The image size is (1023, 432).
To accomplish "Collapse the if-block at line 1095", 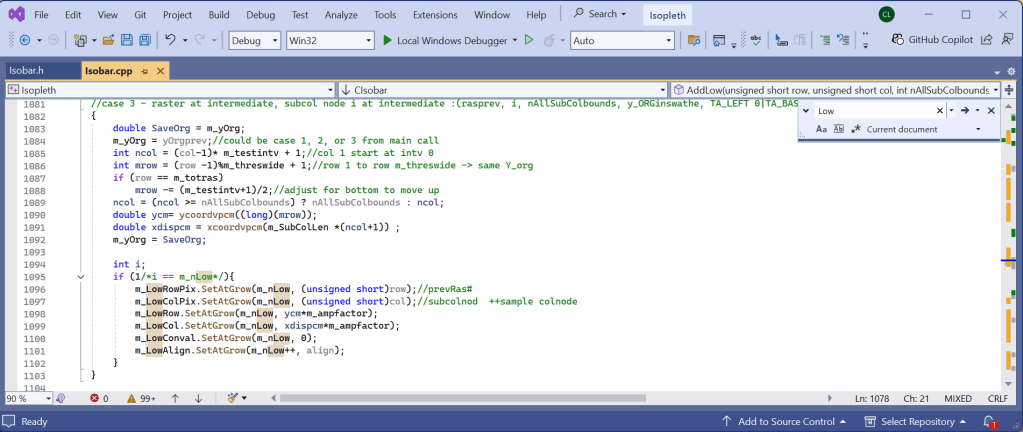I will (x=80, y=276).
